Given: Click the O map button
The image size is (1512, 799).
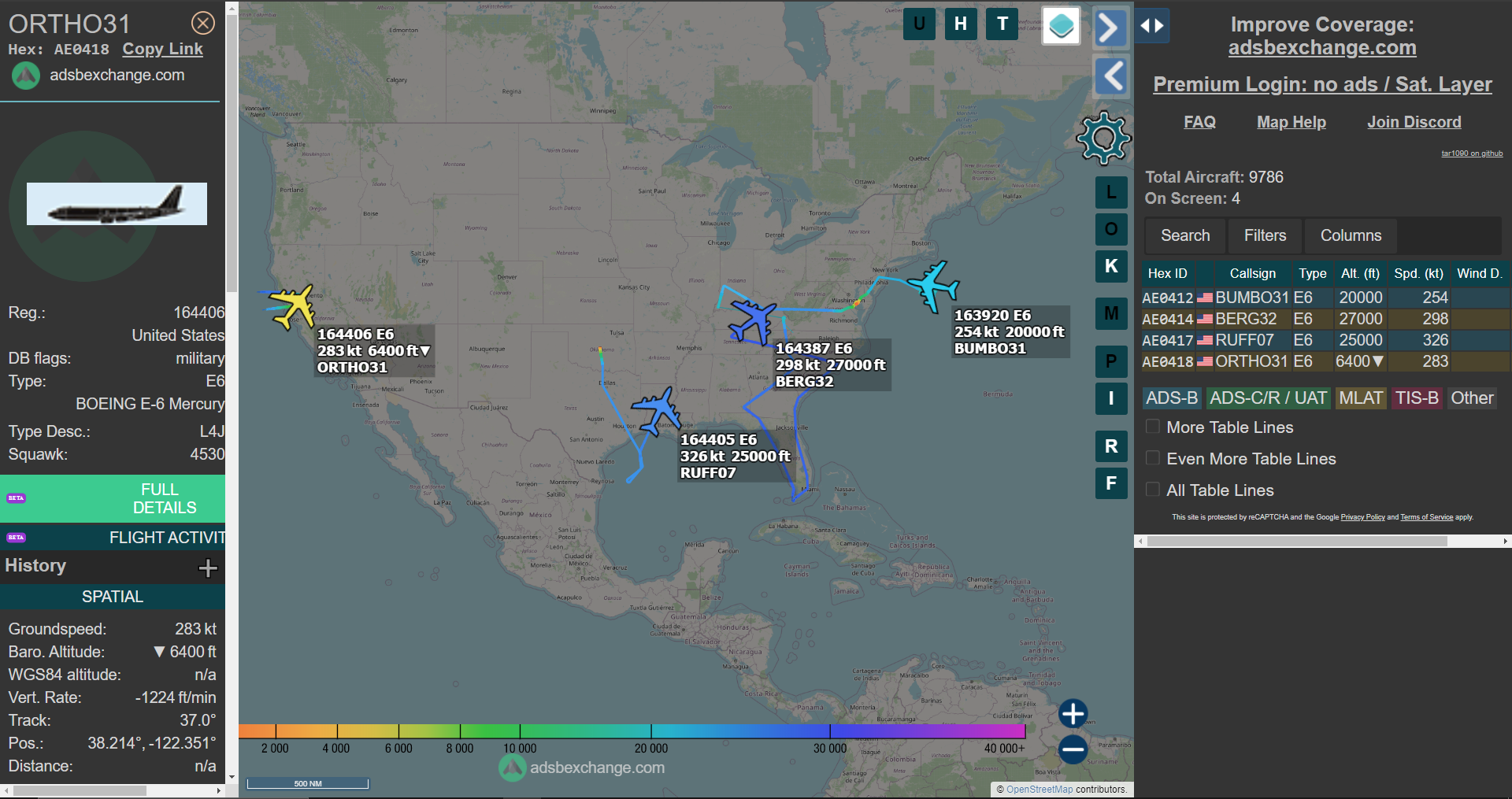Looking at the screenshot, I should coord(1111,229).
